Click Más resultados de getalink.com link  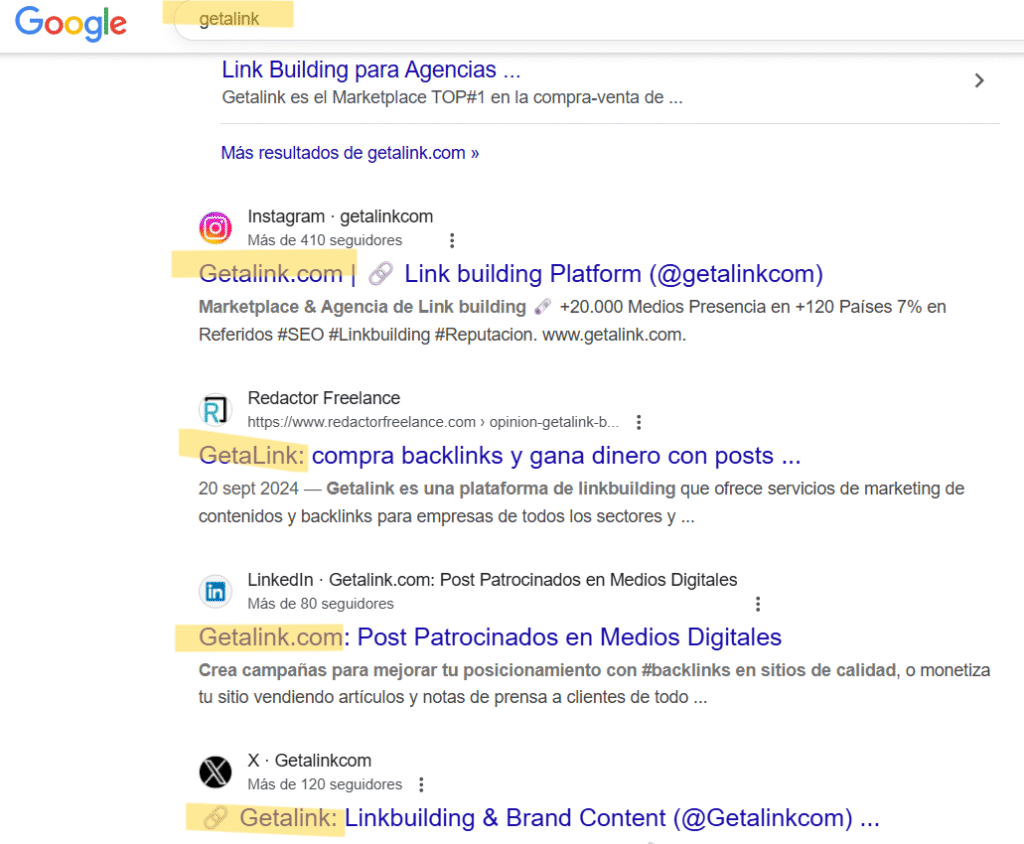tap(349, 153)
